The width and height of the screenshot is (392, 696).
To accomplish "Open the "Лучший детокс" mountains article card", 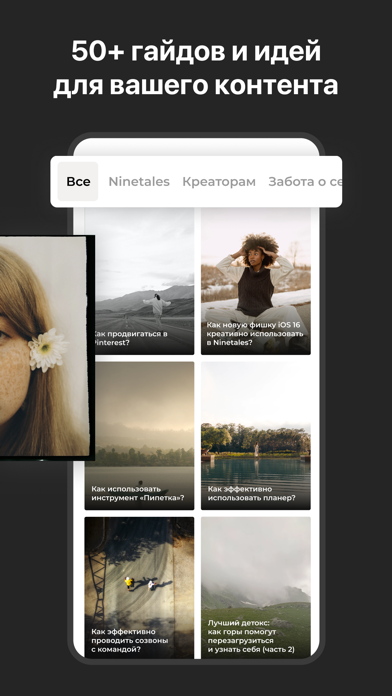I will [x=256, y=587].
